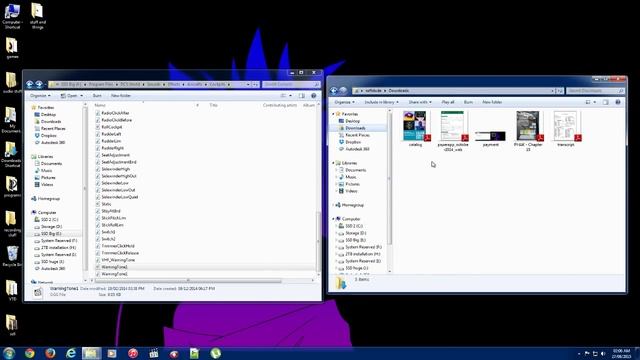Launch Firefox from the taskbar
Image resolution: width=640 pixels, height=360 pixels.
coord(50,353)
